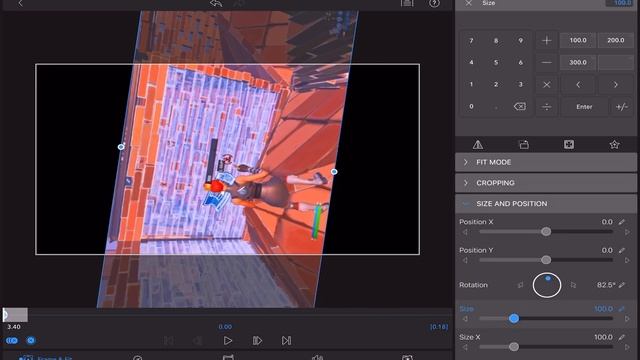The width and height of the screenshot is (640, 360).
Task: Click the clip thumbnail at the timeline start
Action: [x=15, y=315]
